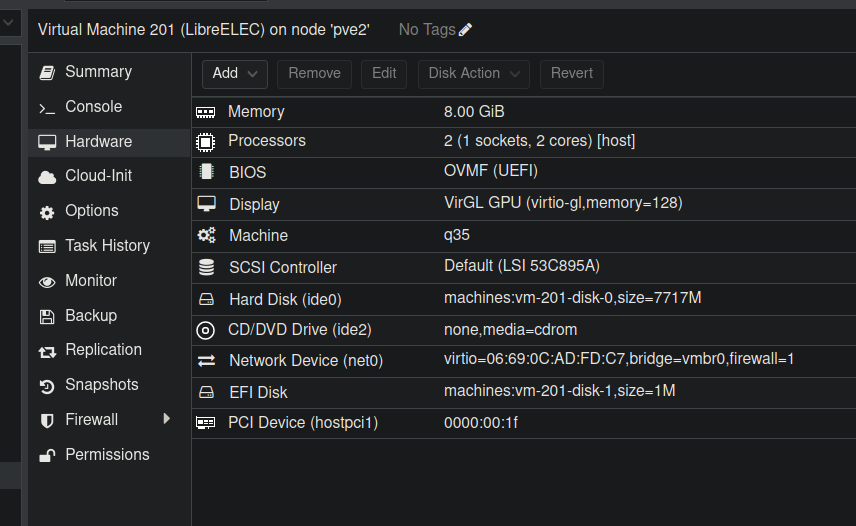Click the Summary notebook icon in sidebar
856x526 pixels.
(x=46, y=72)
